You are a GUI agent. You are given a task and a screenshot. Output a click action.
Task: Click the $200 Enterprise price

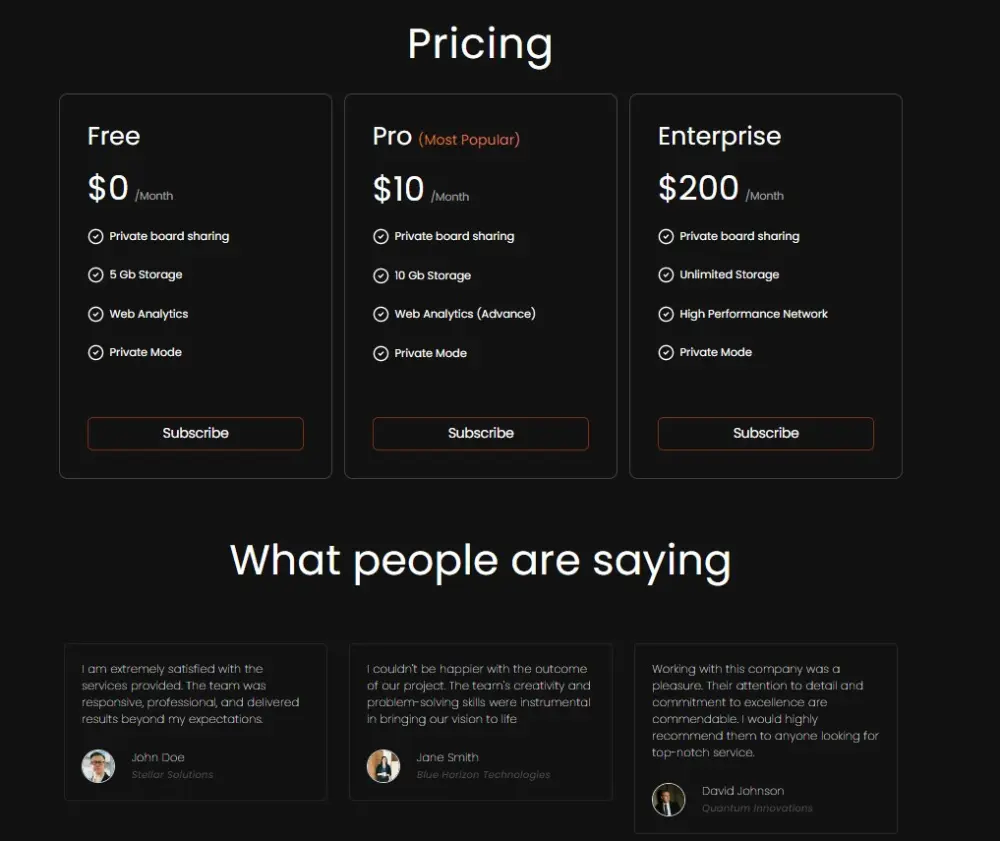pos(698,188)
